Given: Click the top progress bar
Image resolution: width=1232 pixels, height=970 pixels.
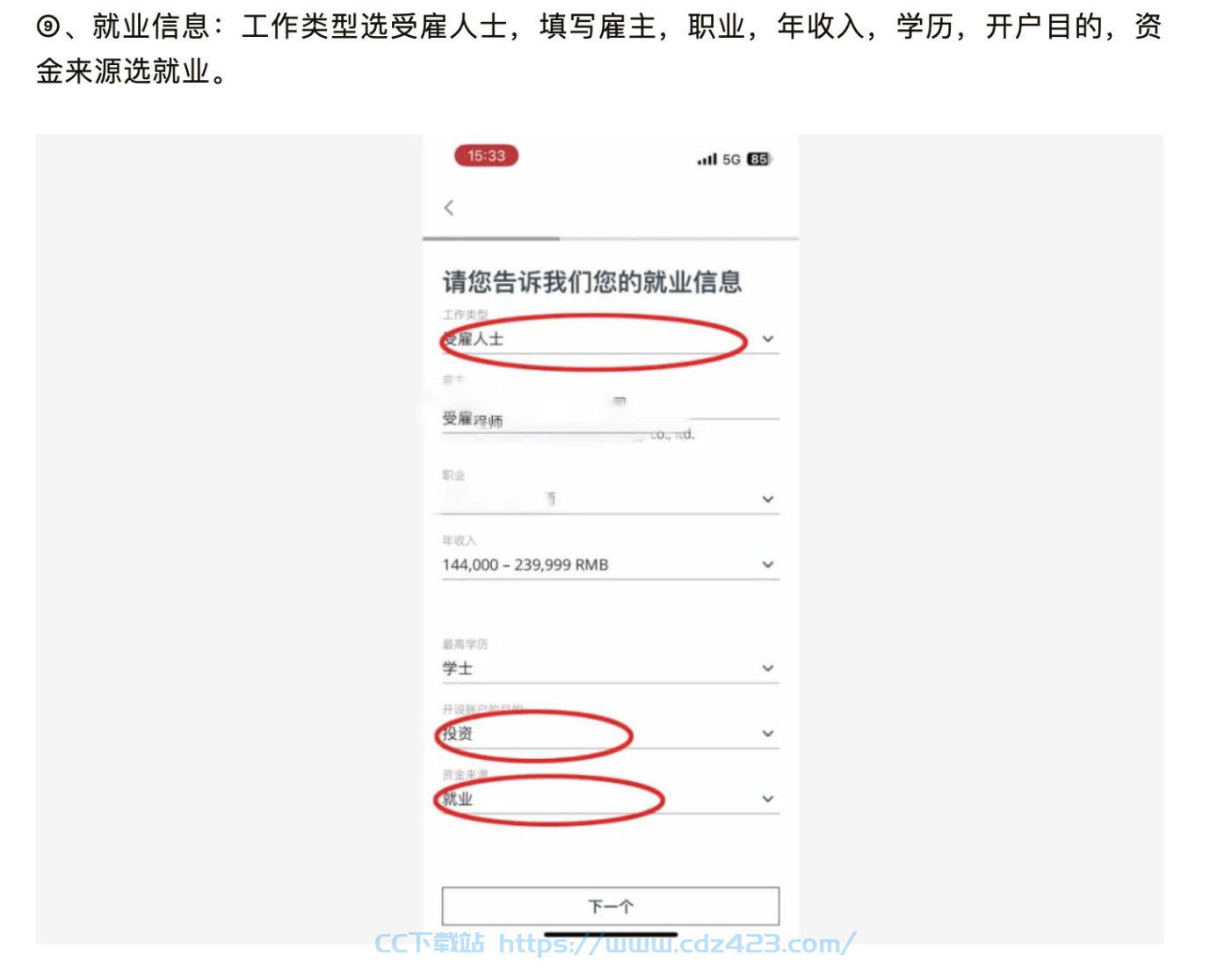Looking at the screenshot, I should [611, 238].
